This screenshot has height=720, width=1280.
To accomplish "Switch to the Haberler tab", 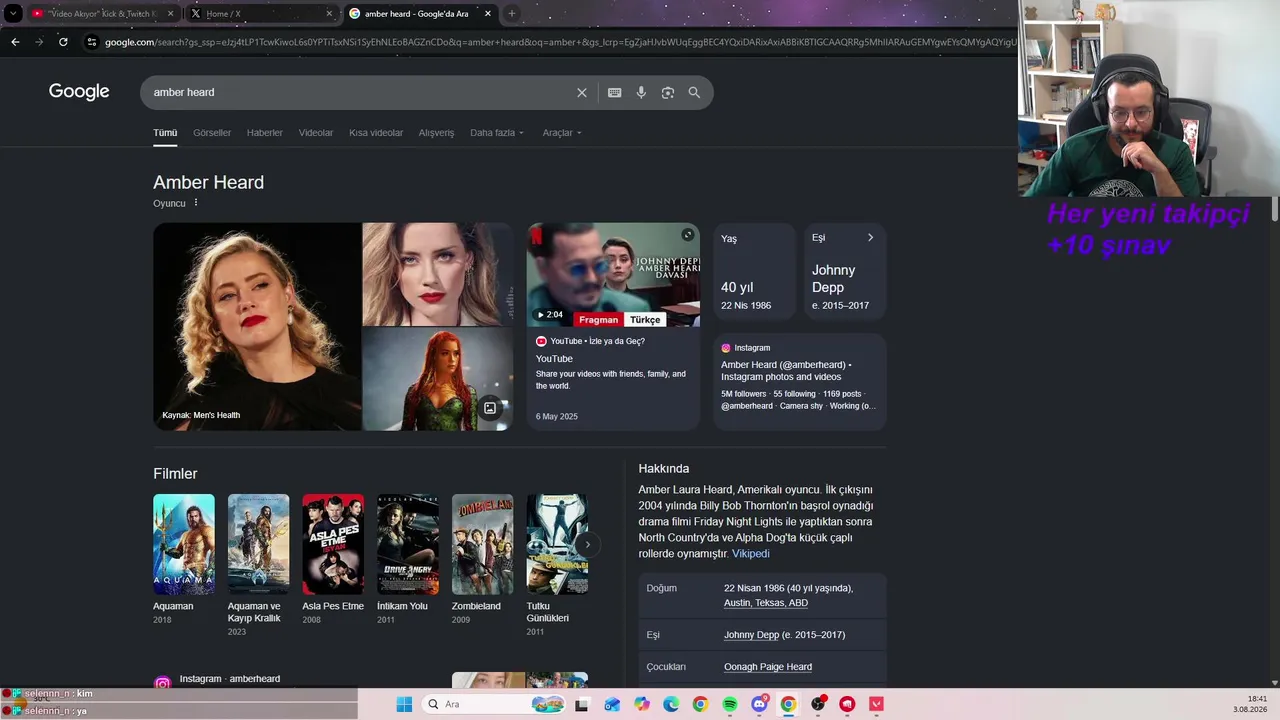I will coord(265,133).
